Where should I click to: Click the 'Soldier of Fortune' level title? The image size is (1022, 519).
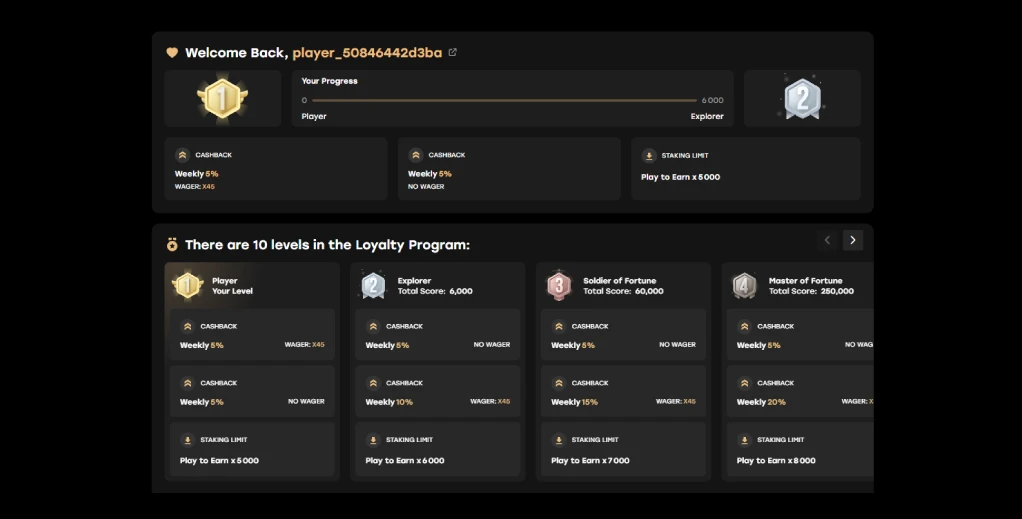[620, 280]
